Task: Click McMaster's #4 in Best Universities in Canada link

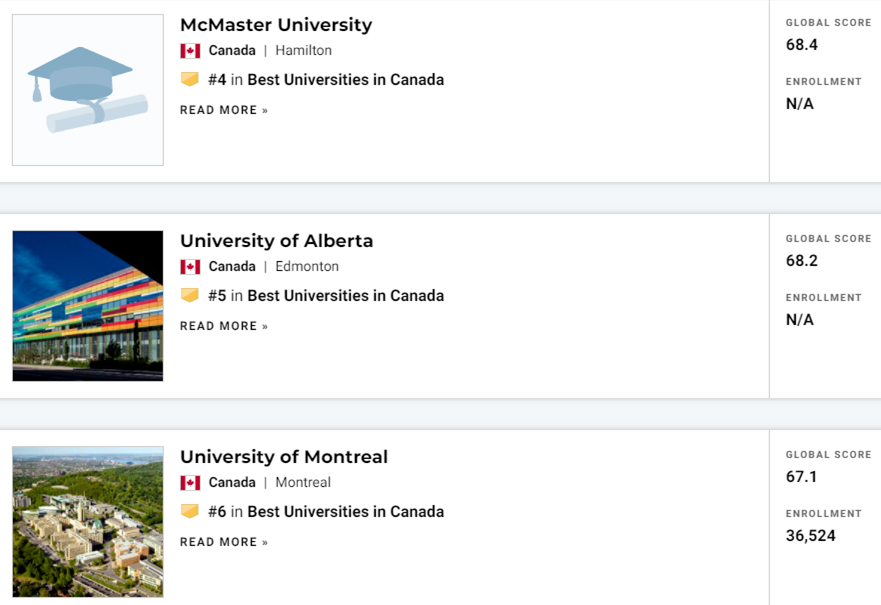Action: coord(326,80)
